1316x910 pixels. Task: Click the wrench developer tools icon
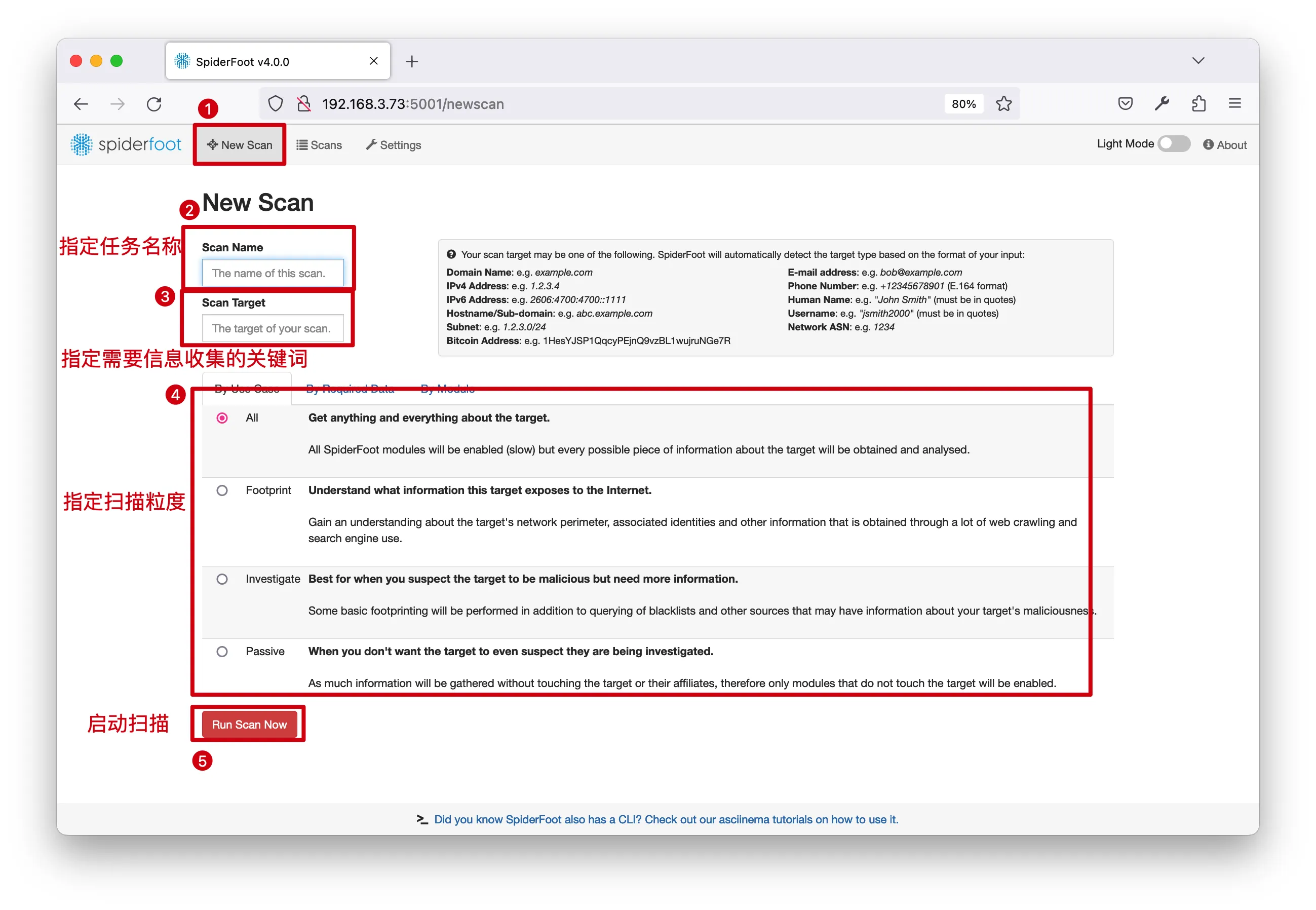(1162, 104)
